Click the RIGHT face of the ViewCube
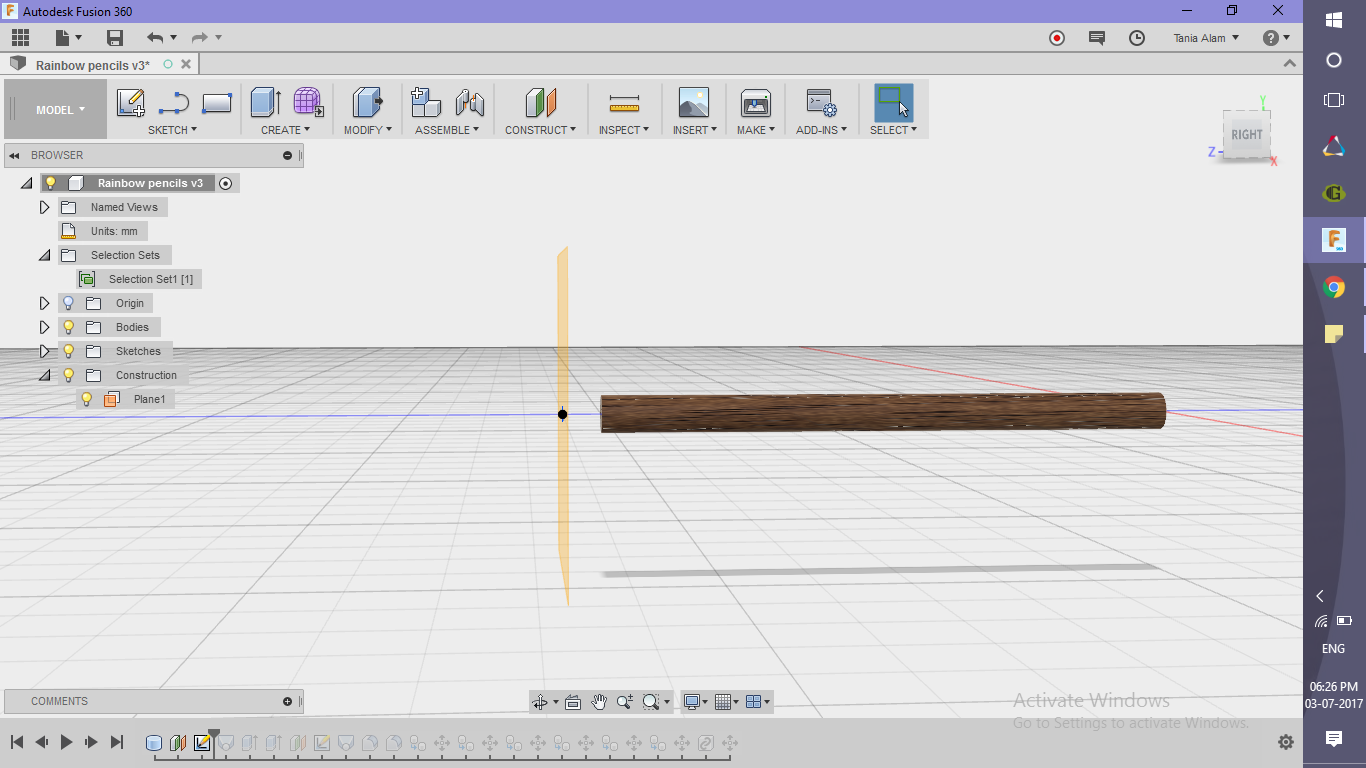Screen dimensions: 1366x768 click(1246, 135)
